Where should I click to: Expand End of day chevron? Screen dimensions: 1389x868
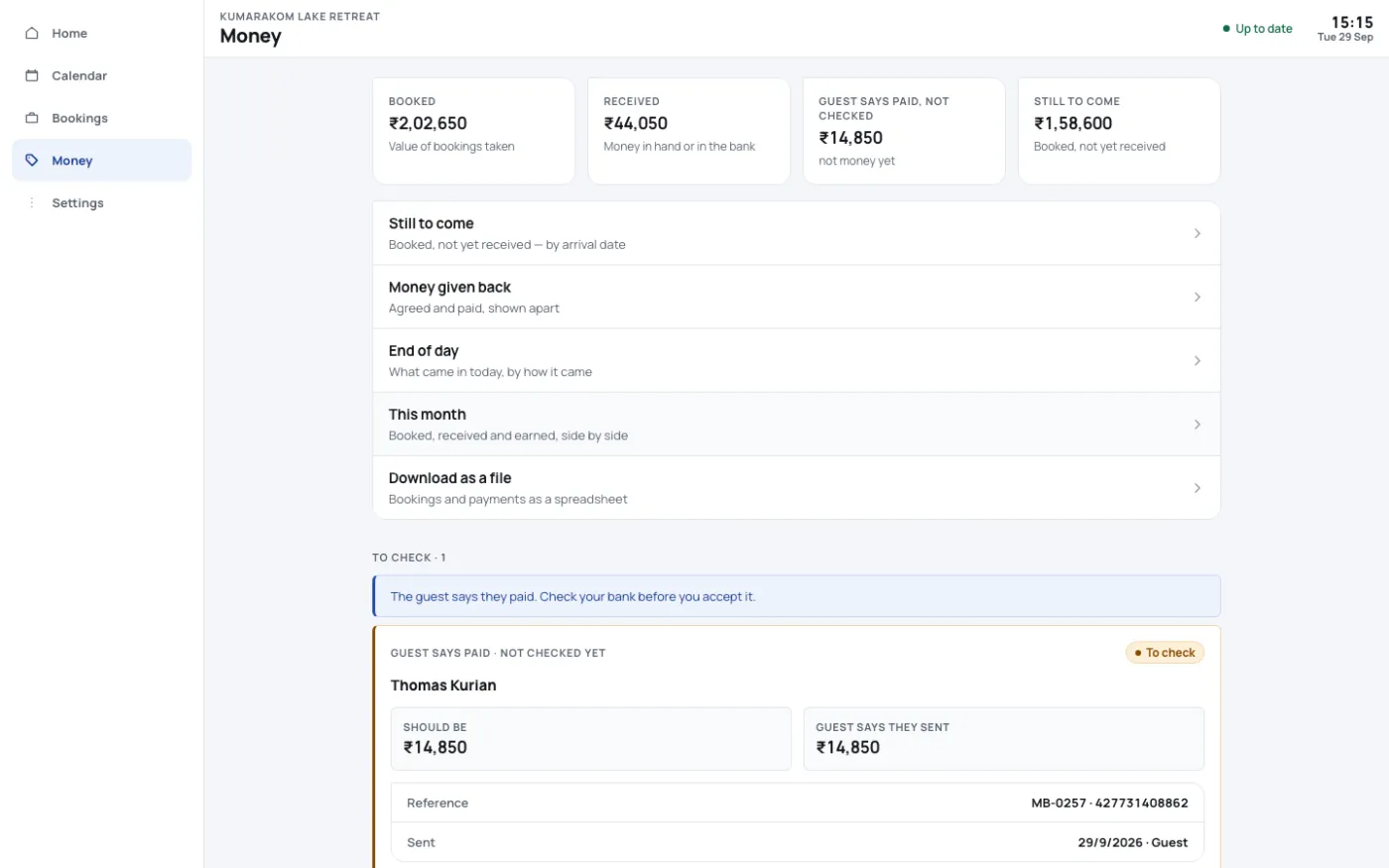tap(1198, 360)
